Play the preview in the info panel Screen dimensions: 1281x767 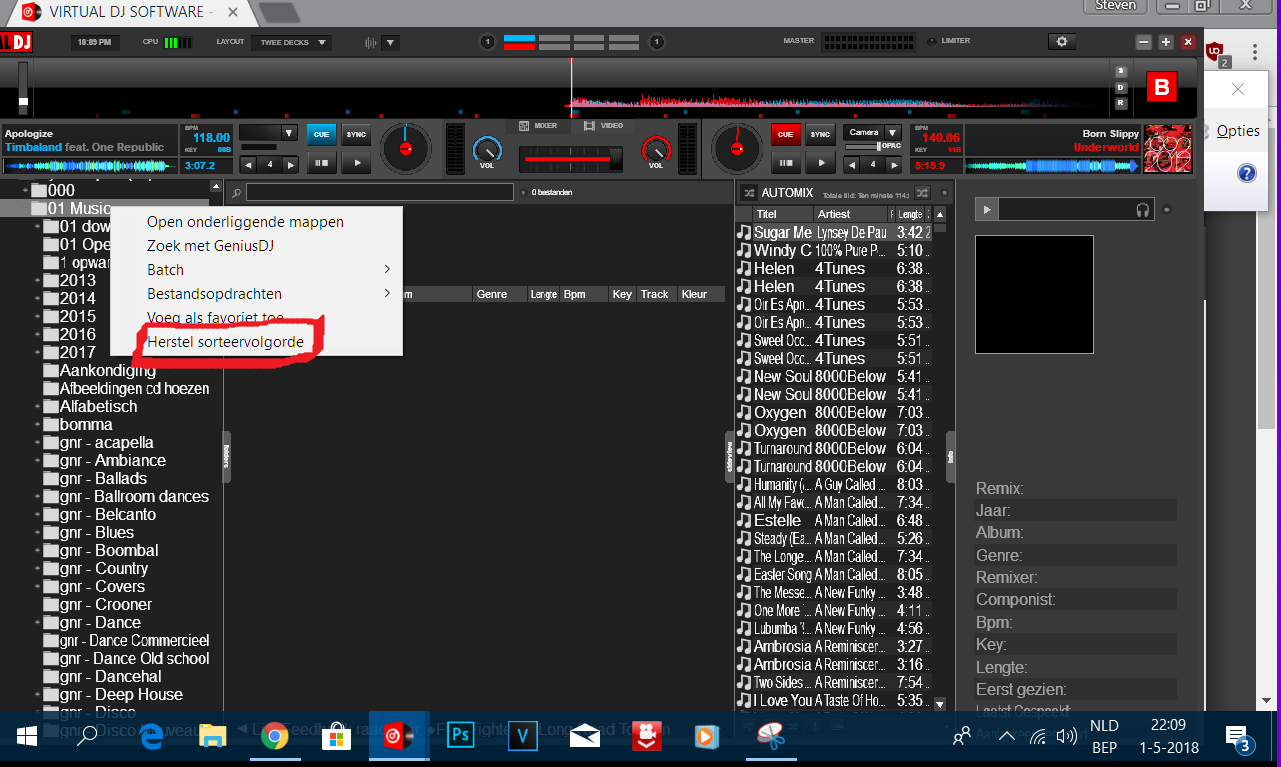point(987,209)
